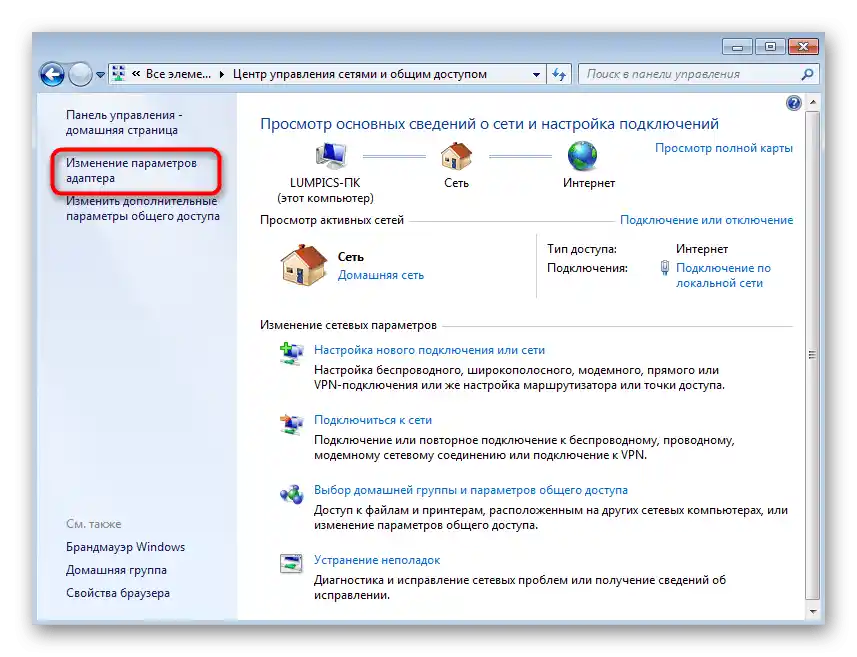Select 'Центр управления сетями и общим доступом' breadcrumb
The image size is (857, 657).
point(360,74)
